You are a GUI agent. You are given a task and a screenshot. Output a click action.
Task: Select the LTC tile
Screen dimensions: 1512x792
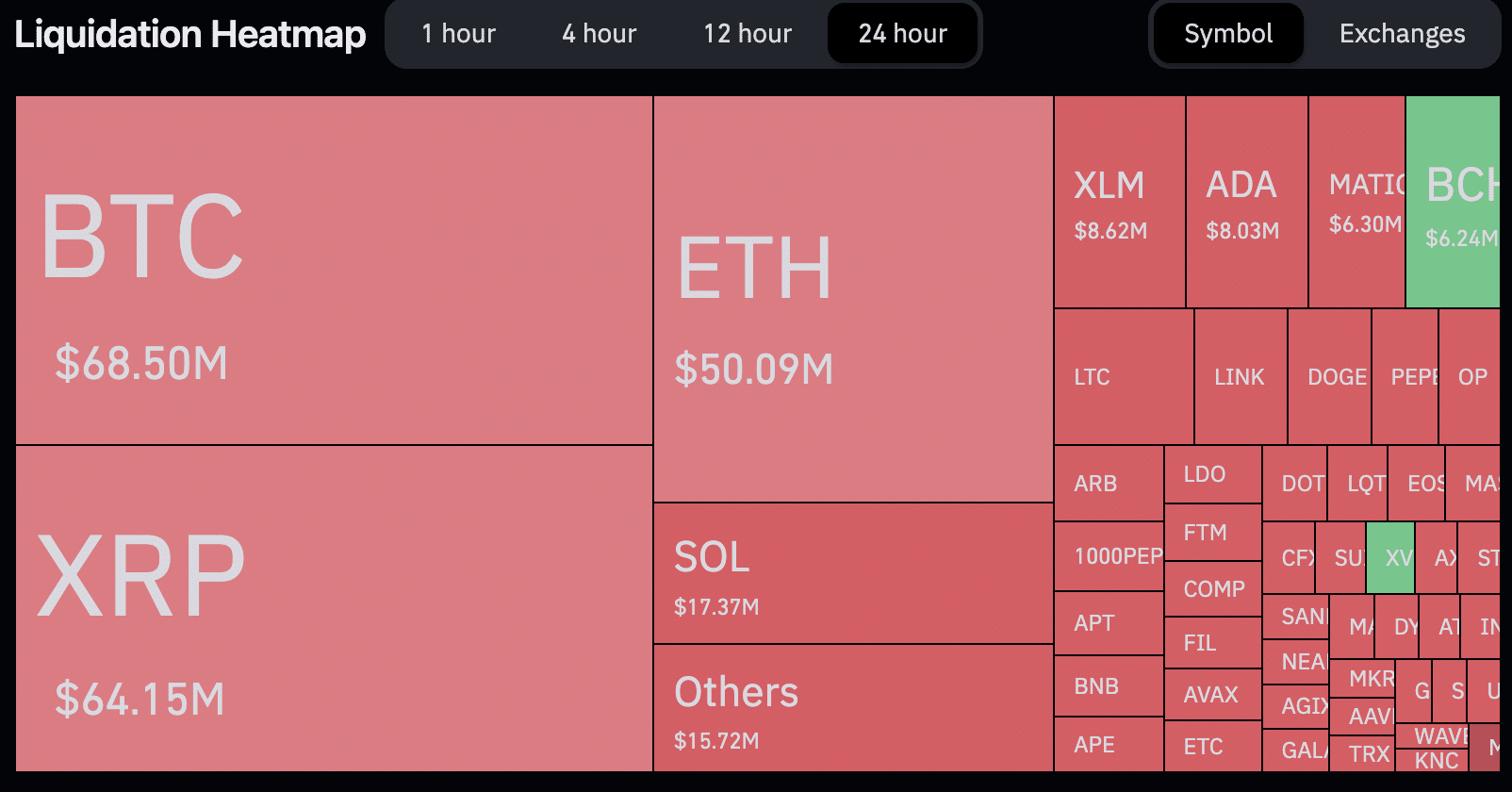[1124, 377]
